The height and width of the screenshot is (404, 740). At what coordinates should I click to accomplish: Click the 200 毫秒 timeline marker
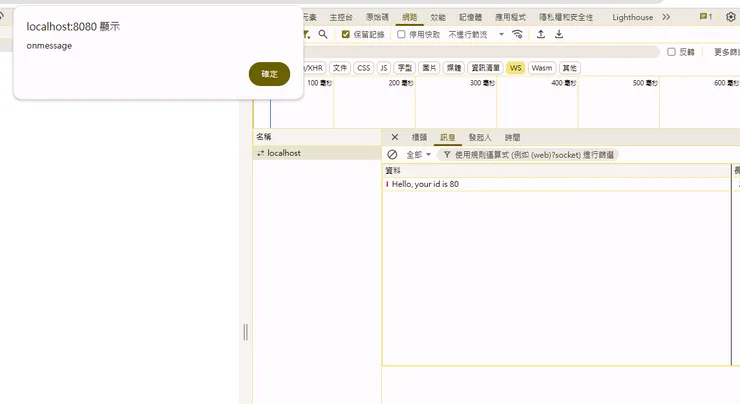[x=401, y=83]
